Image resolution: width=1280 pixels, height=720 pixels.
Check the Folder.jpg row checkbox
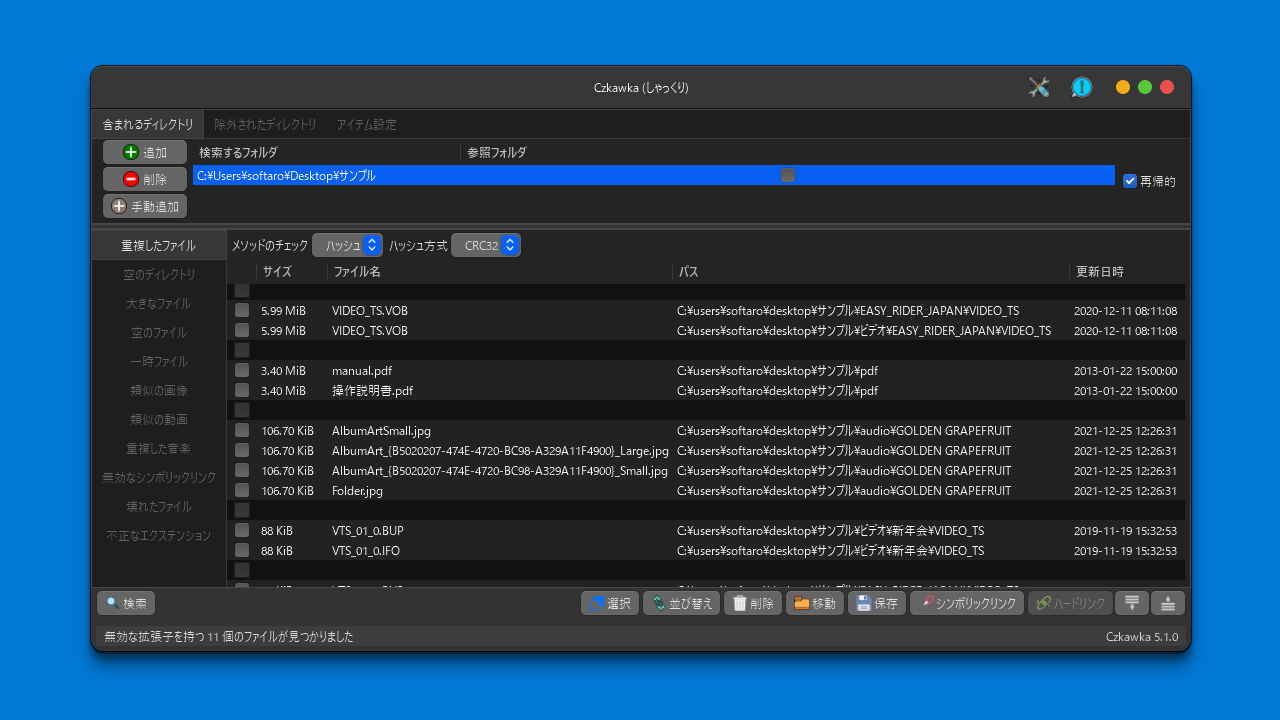[x=242, y=490]
